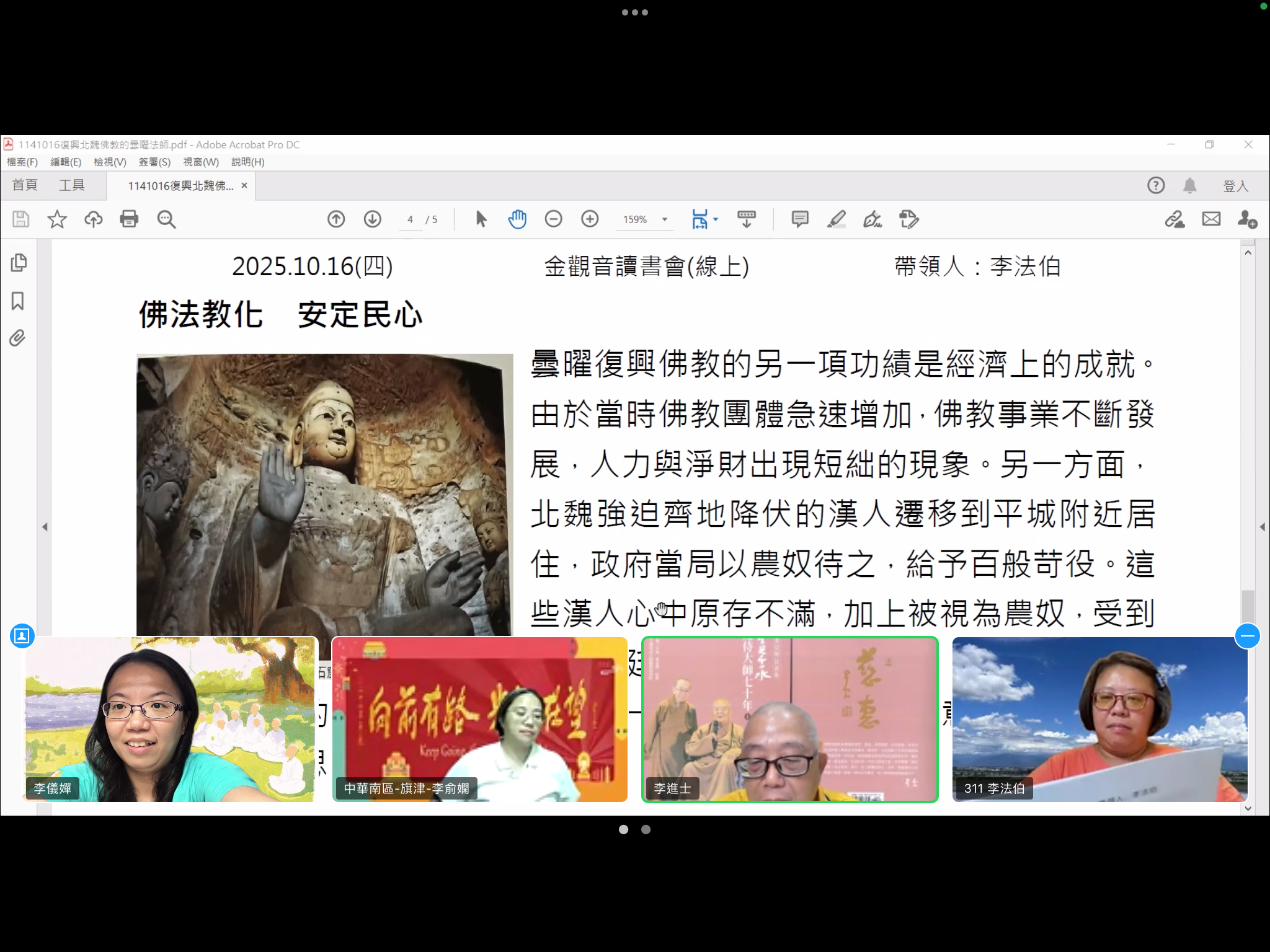Expand the 159% zoom level dropdown

(x=665, y=219)
